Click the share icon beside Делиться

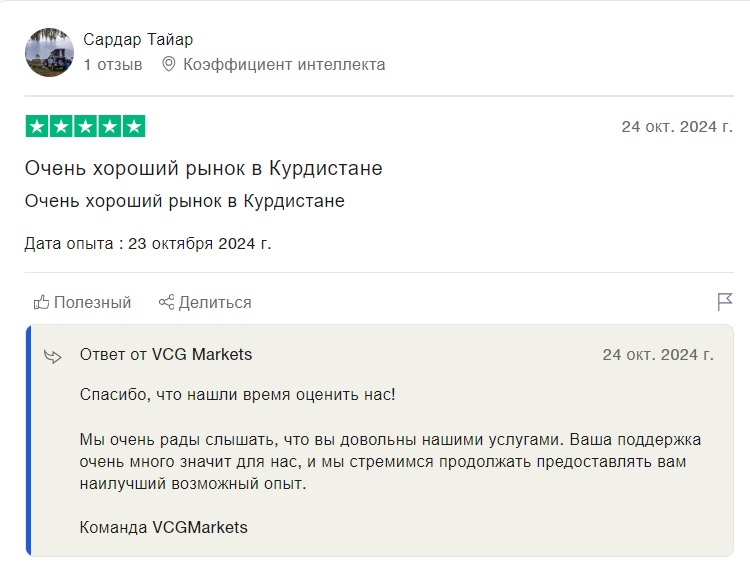[x=166, y=302]
